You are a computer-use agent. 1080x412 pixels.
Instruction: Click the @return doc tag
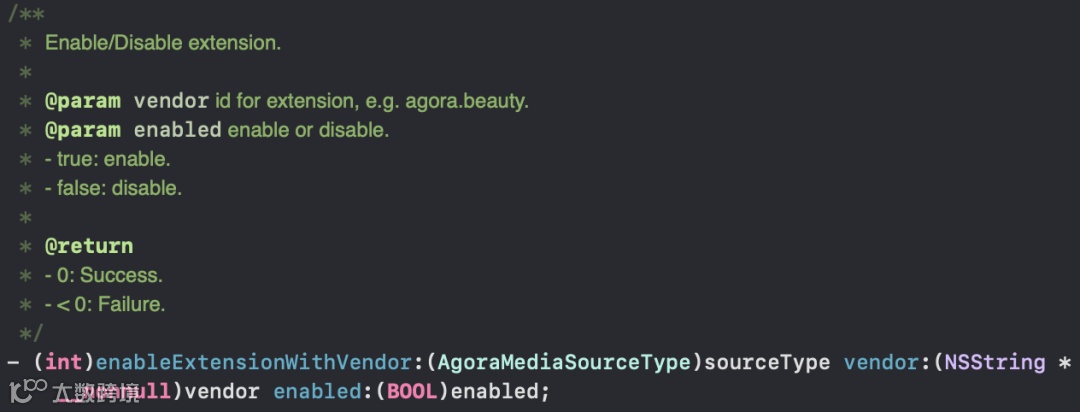89,246
